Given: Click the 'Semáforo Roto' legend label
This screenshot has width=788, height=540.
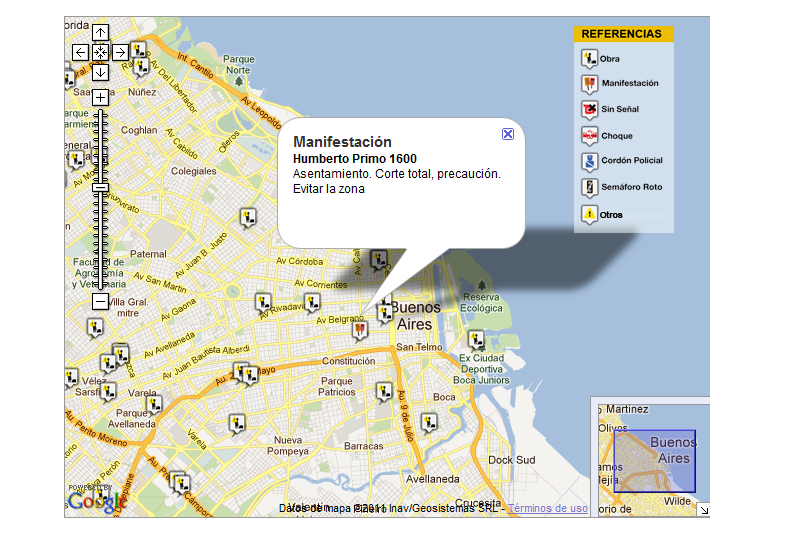Looking at the screenshot, I should [x=632, y=187].
